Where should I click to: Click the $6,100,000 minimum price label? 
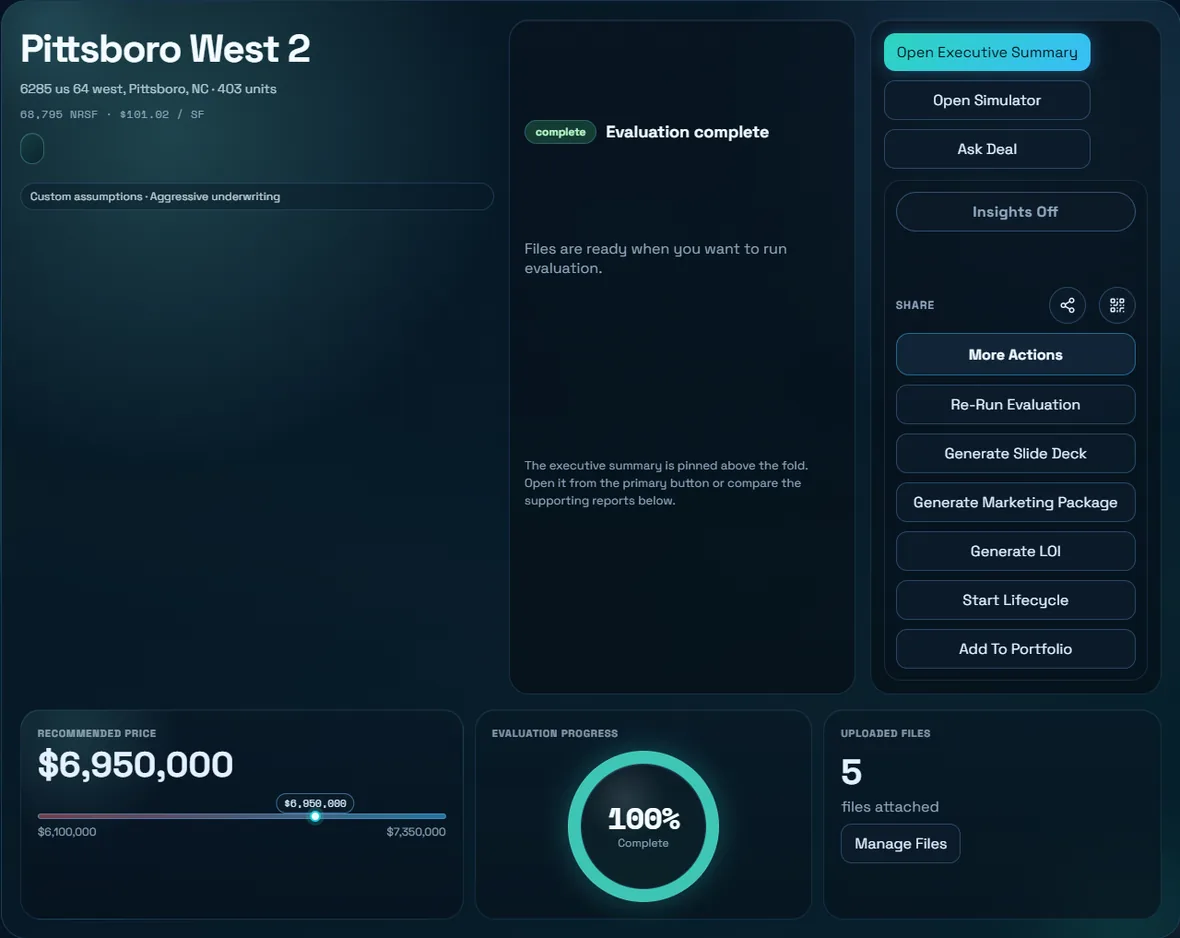67,832
